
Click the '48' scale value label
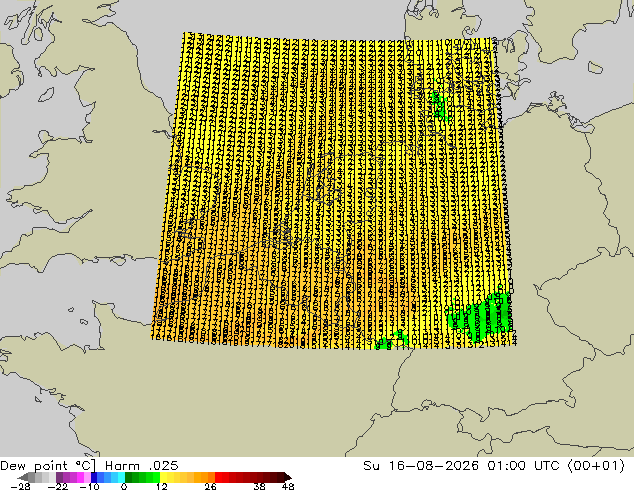coord(288,486)
